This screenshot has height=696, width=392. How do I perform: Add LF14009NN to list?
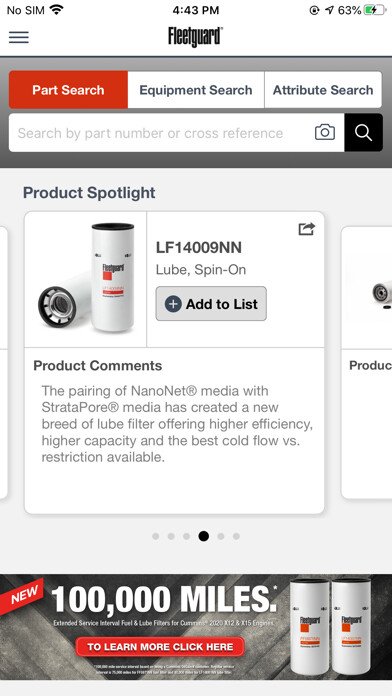(211, 304)
